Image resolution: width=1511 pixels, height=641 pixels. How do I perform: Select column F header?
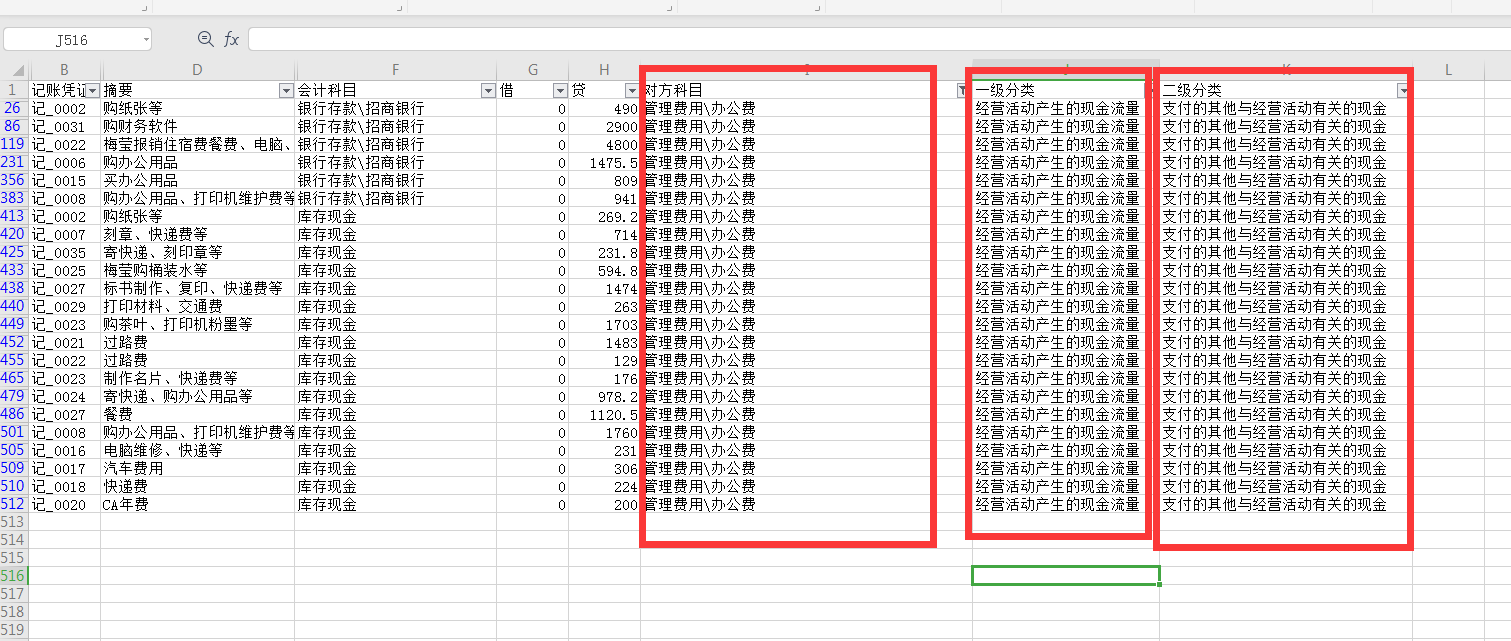(x=396, y=69)
